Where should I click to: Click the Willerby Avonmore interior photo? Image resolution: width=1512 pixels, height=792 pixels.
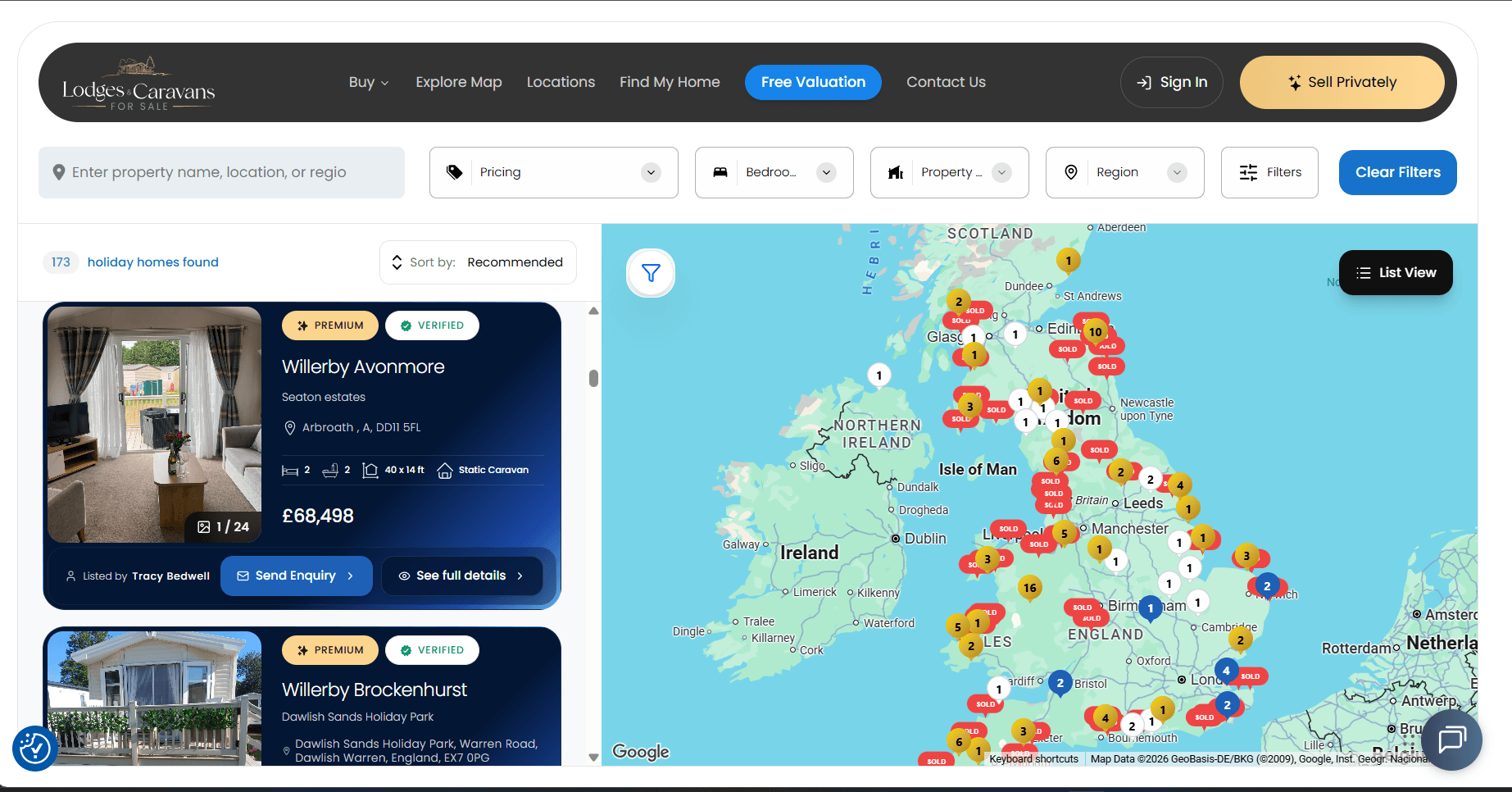[x=155, y=425]
